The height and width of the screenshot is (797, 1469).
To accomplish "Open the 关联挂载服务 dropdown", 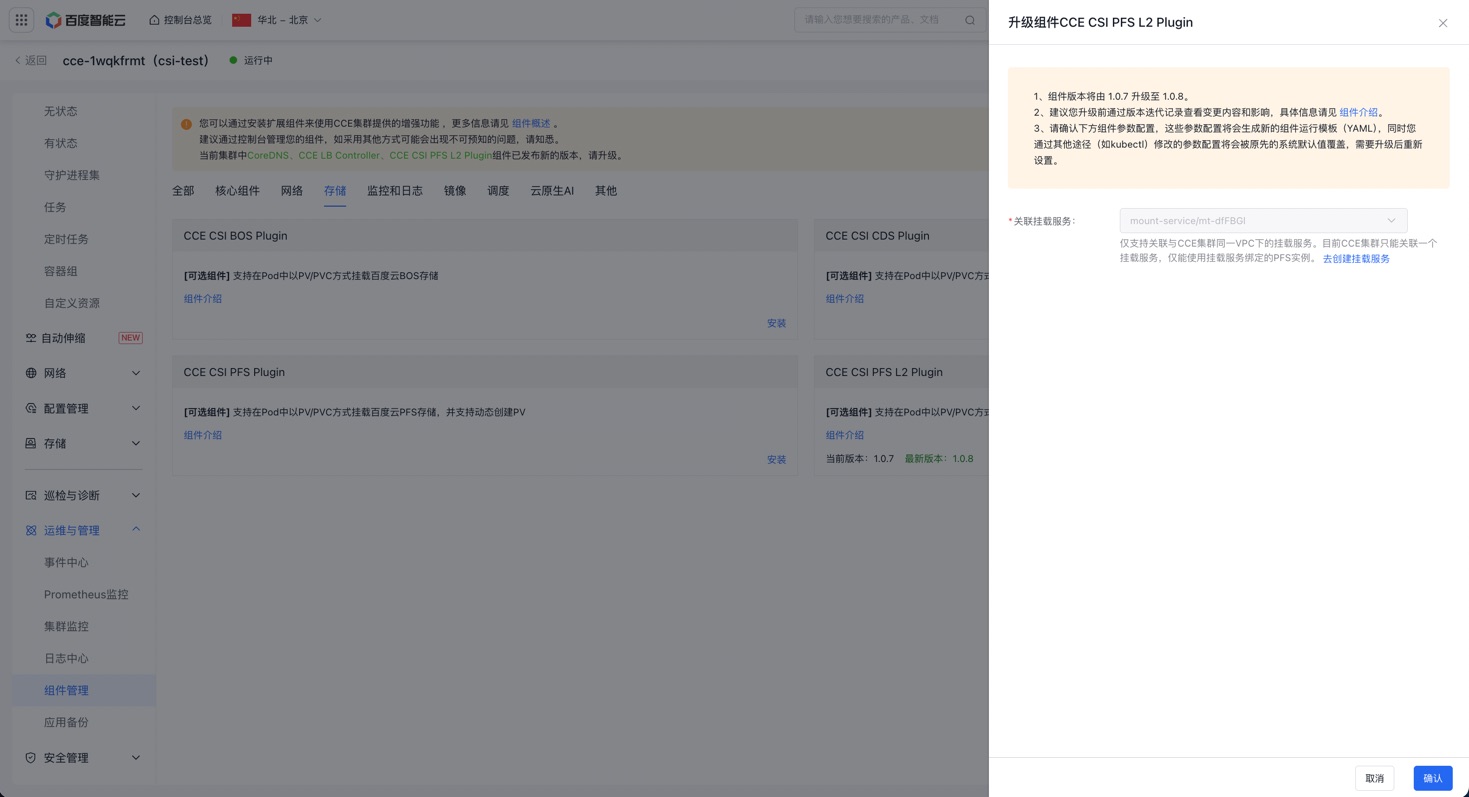I will (x=1263, y=221).
